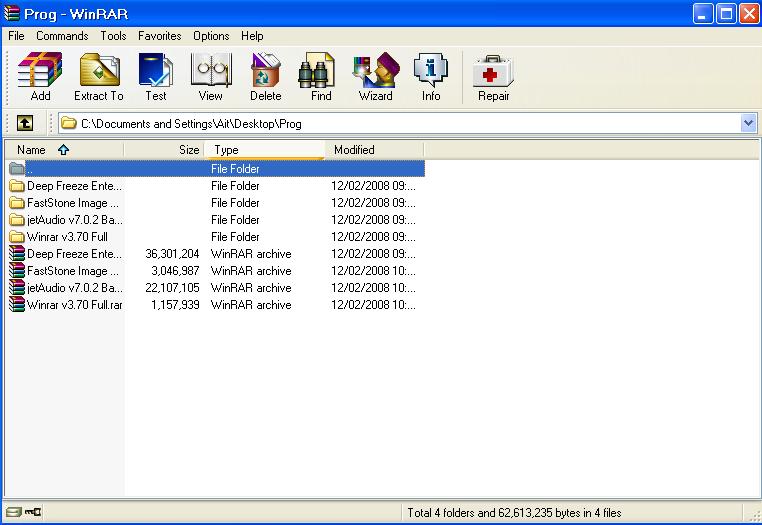This screenshot has height=525, width=762.
Task: Sort list by Size column header
Action: click(165, 150)
